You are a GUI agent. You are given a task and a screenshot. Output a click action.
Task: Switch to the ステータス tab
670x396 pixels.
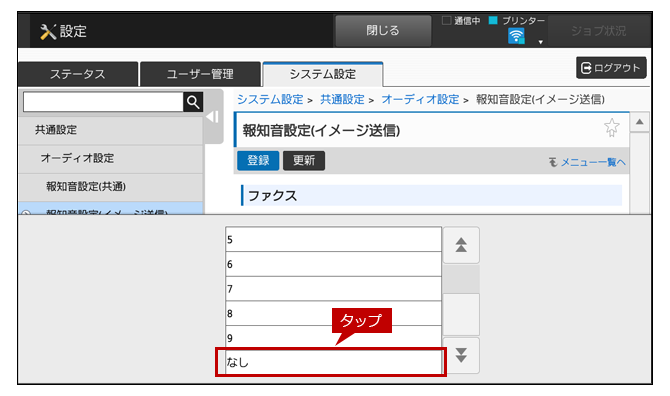78,74
